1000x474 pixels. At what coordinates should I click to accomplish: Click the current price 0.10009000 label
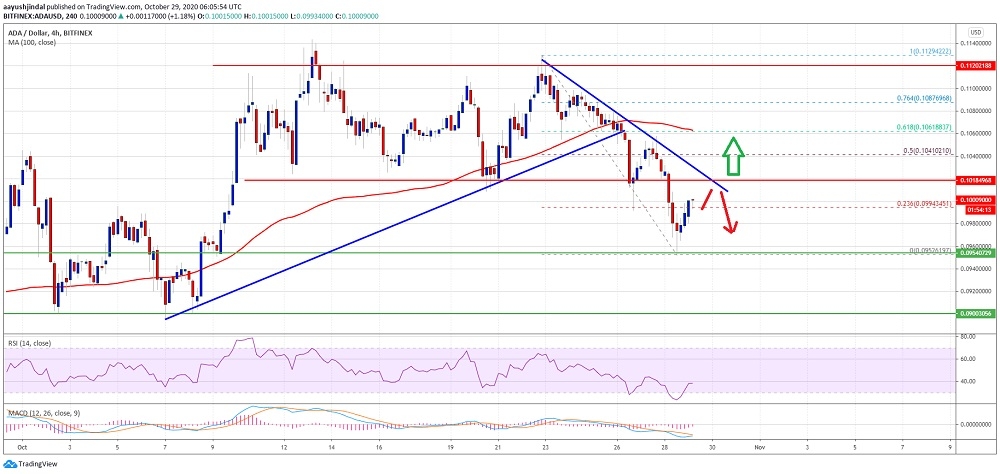(x=974, y=199)
